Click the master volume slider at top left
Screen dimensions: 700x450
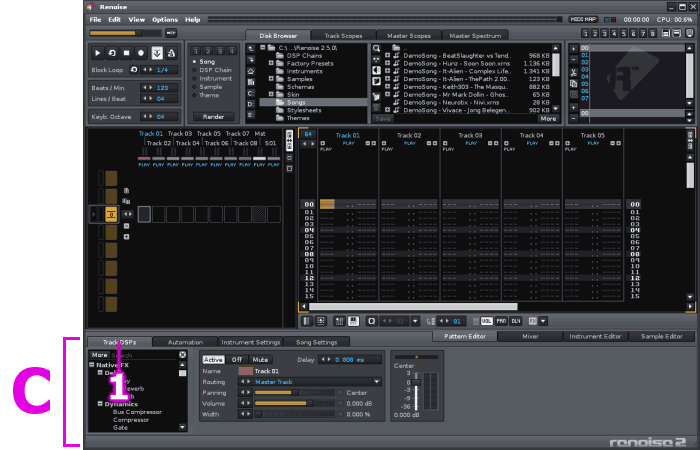coord(125,33)
